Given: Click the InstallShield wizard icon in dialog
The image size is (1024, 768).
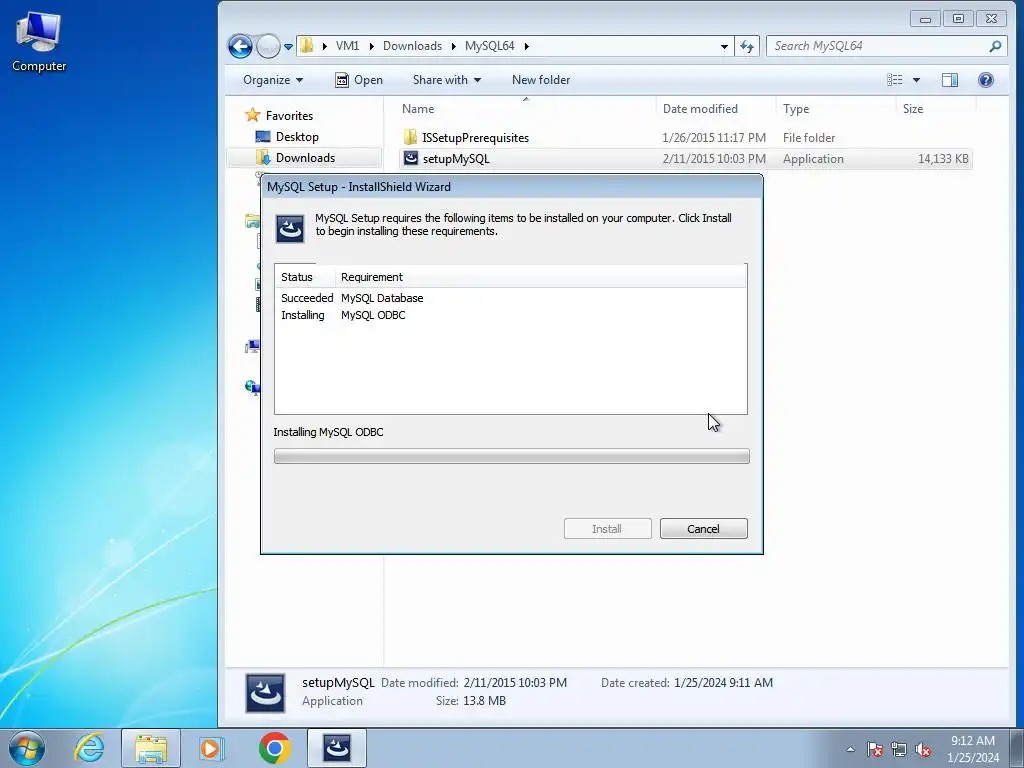Looking at the screenshot, I should point(290,229).
